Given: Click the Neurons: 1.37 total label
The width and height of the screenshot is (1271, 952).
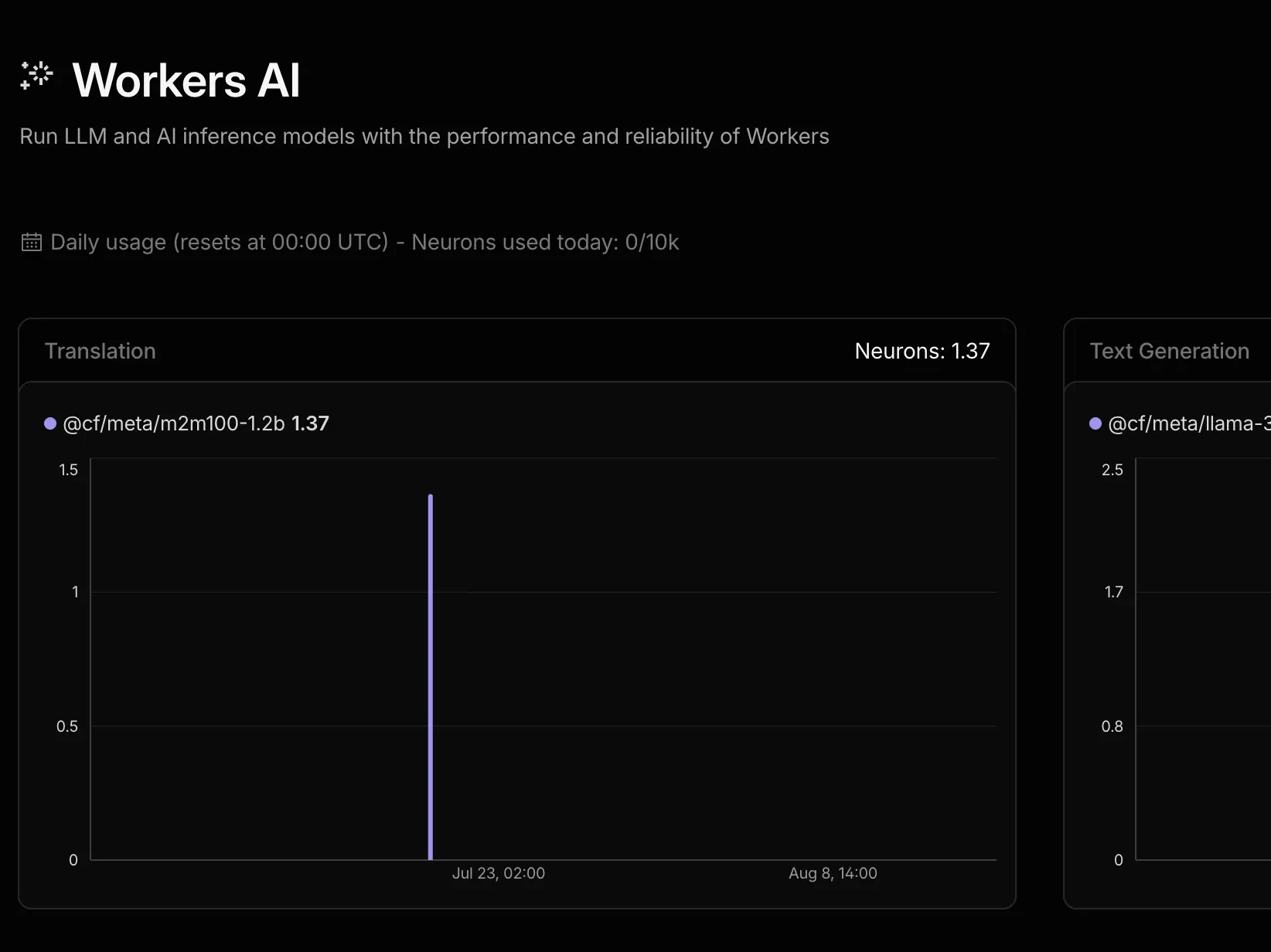Looking at the screenshot, I should coord(922,351).
